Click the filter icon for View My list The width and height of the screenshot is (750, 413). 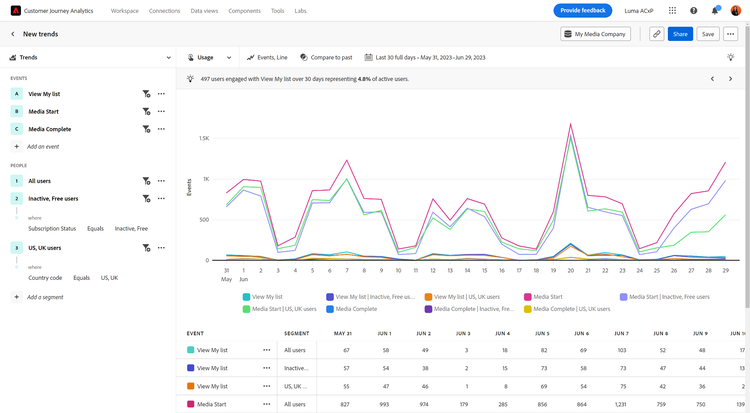(146, 94)
